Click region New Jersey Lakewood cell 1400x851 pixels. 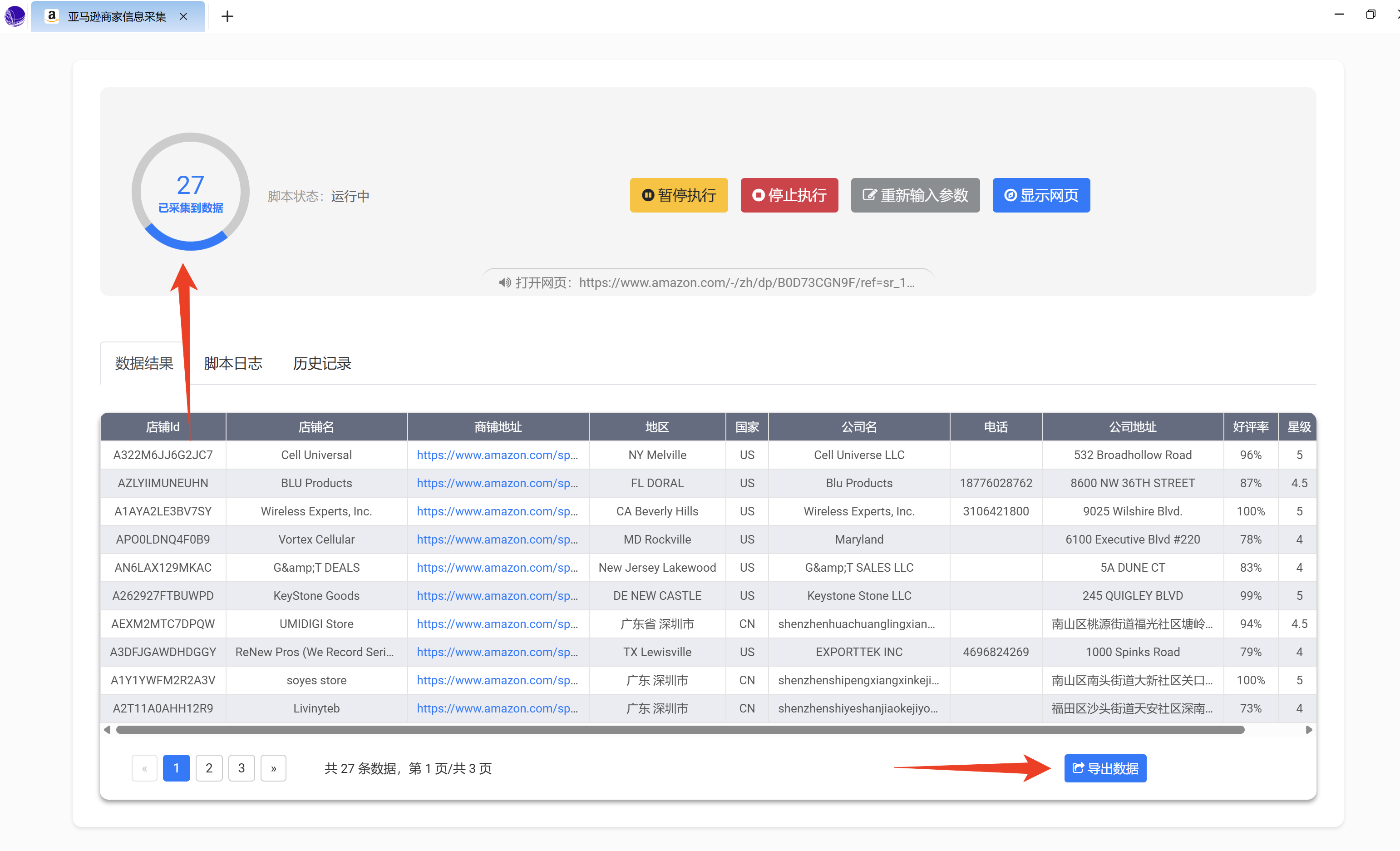click(657, 567)
